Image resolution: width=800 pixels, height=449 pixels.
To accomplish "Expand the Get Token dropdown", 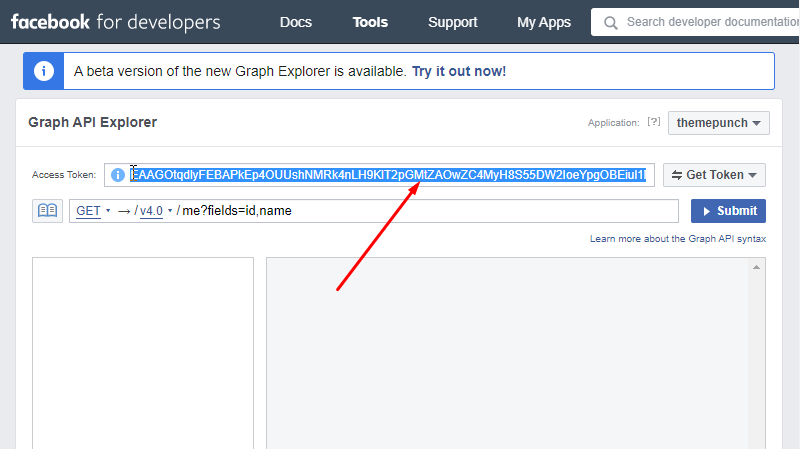I will (714, 175).
